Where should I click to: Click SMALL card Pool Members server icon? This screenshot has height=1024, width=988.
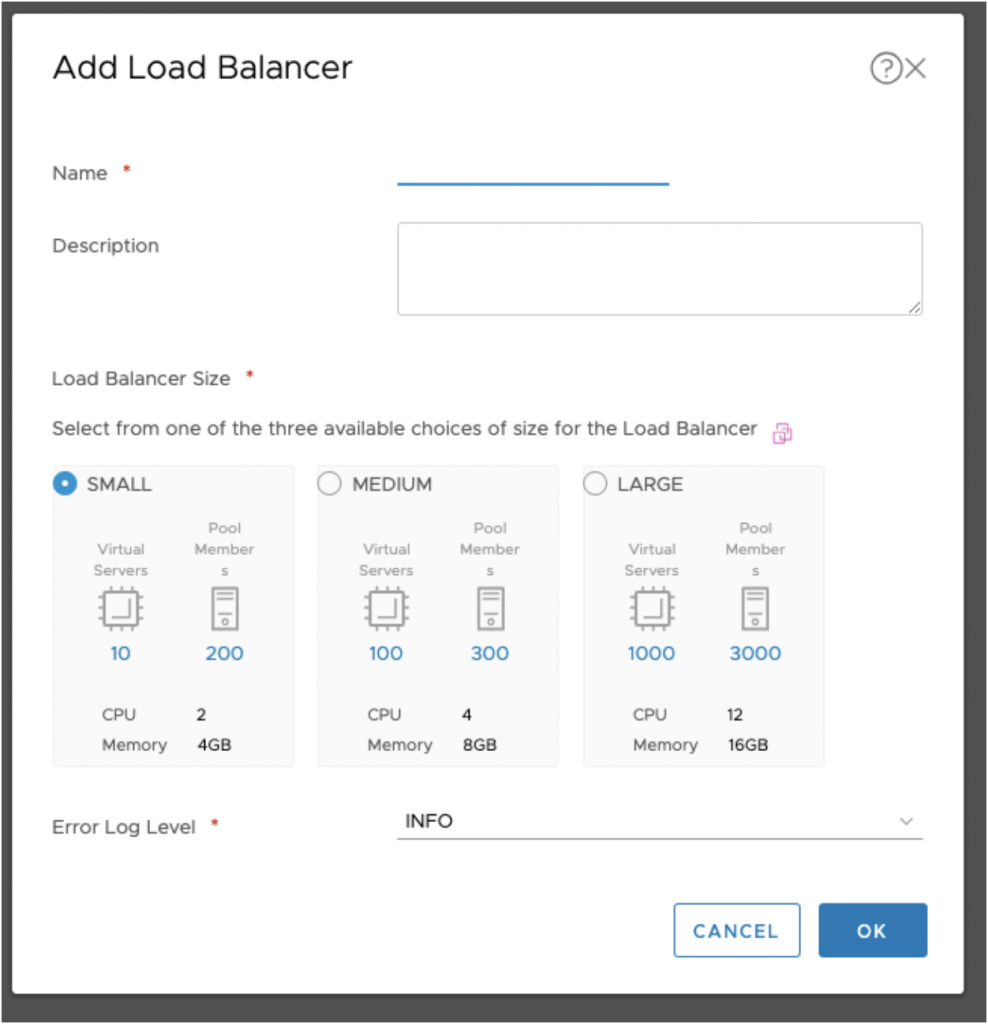tap(225, 609)
